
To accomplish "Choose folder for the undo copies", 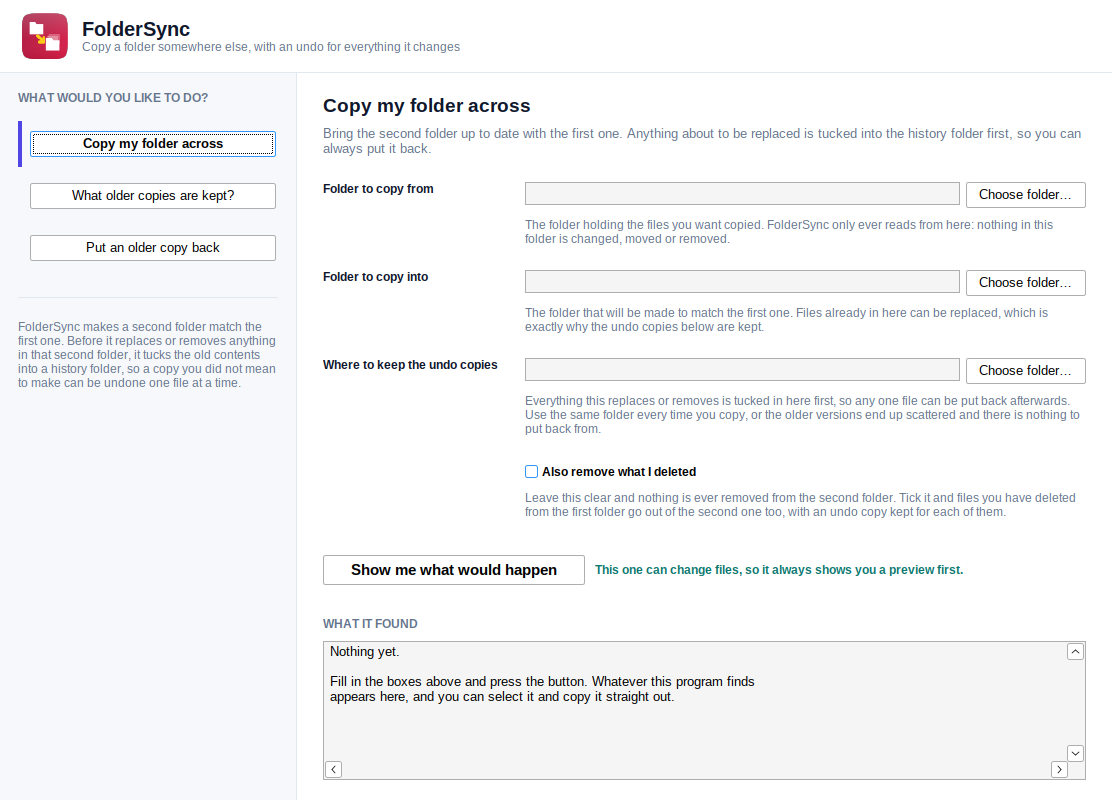I will 1025,370.
